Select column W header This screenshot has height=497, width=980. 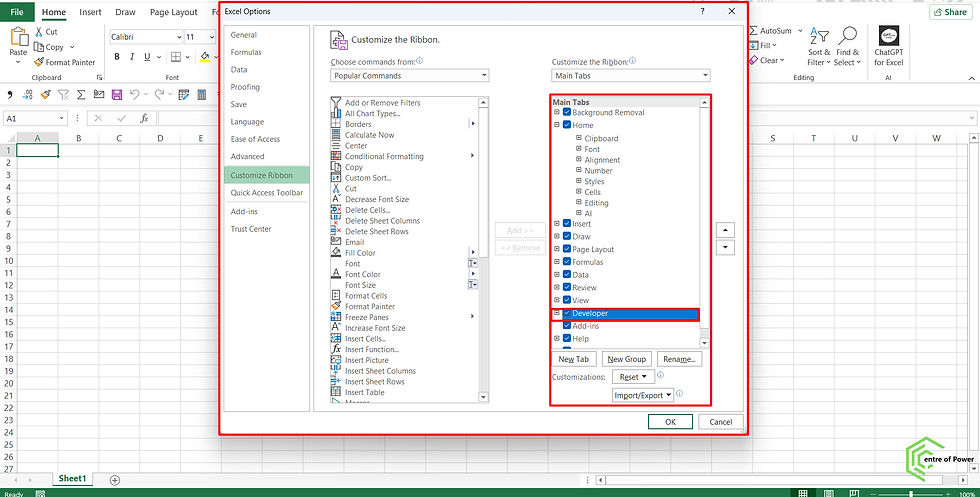936,138
